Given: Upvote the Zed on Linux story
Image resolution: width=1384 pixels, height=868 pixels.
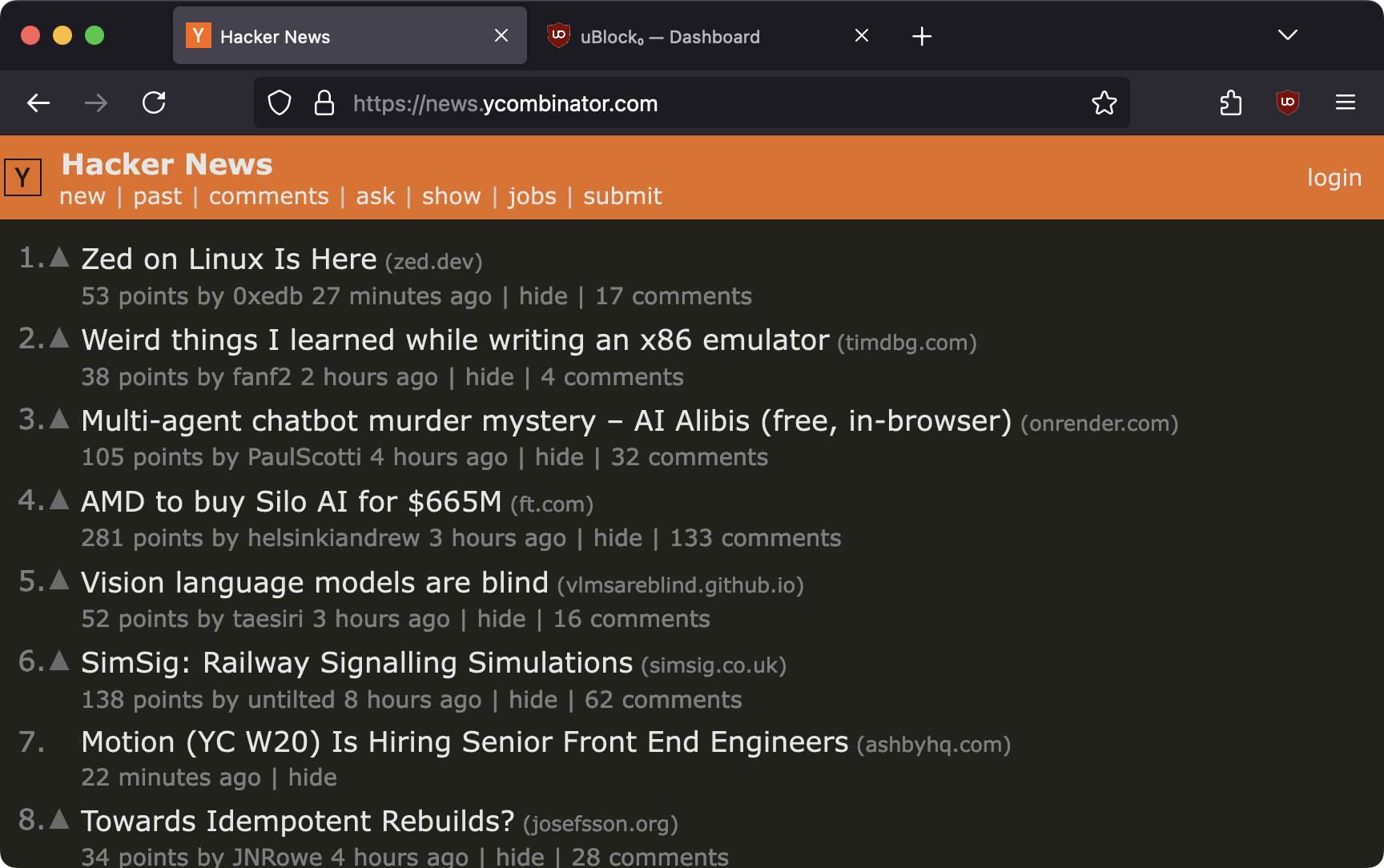Looking at the screenshot, I should pos(58,256).
